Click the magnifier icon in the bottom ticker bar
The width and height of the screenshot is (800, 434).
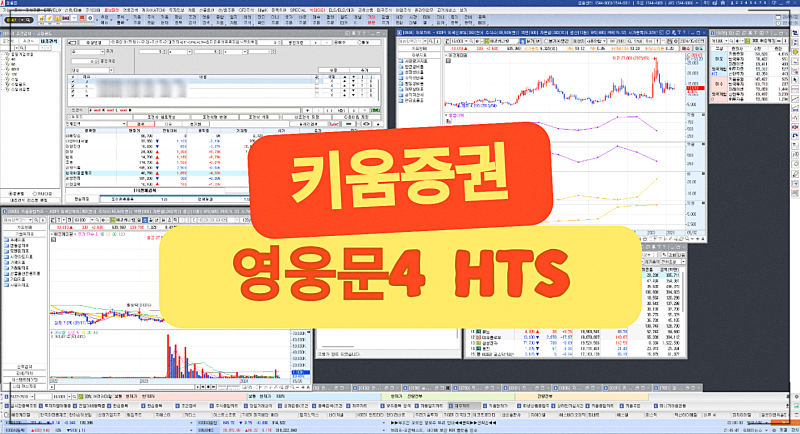click(x=74, y=396)
